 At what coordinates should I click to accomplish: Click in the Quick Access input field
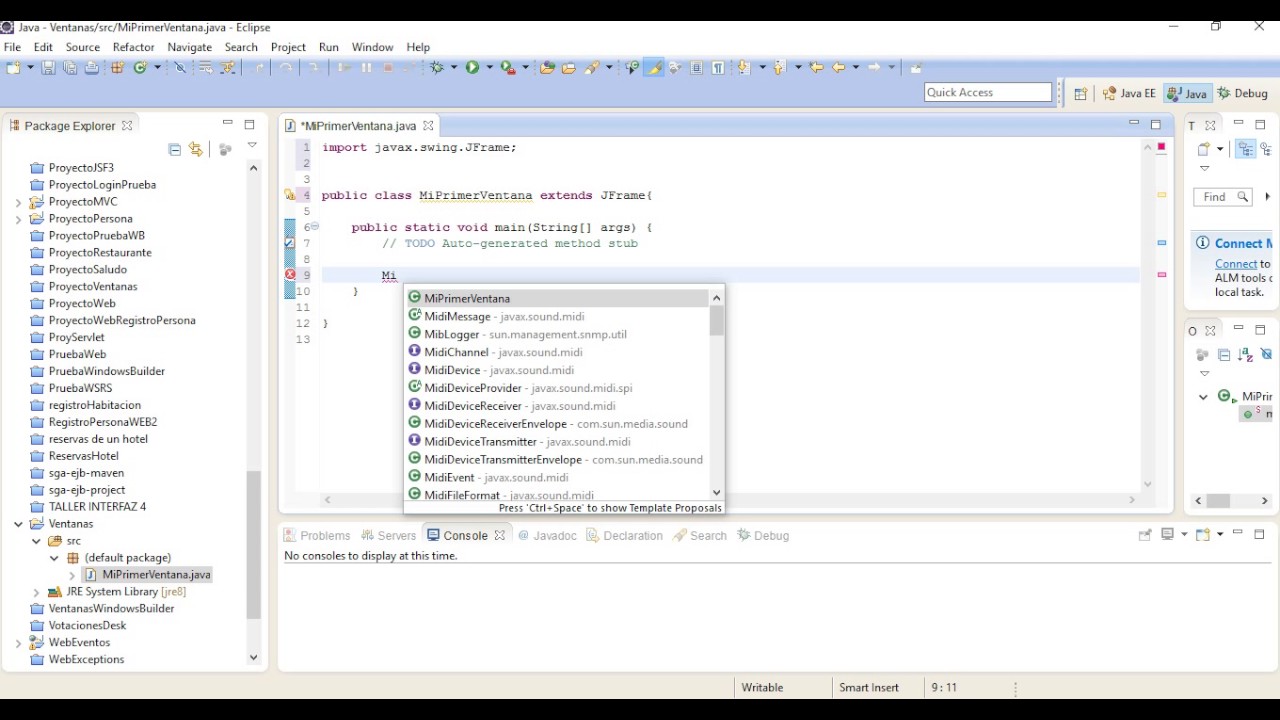click(x=988, y=92)
